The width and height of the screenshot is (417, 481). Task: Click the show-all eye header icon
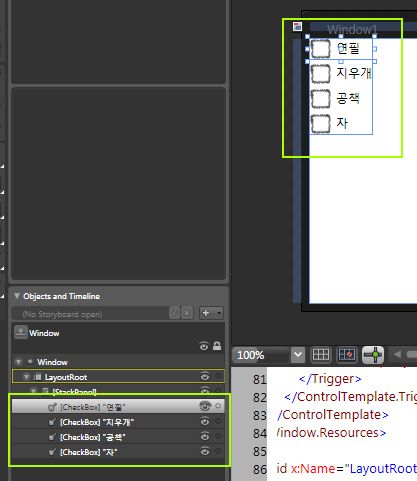(204, 346)
